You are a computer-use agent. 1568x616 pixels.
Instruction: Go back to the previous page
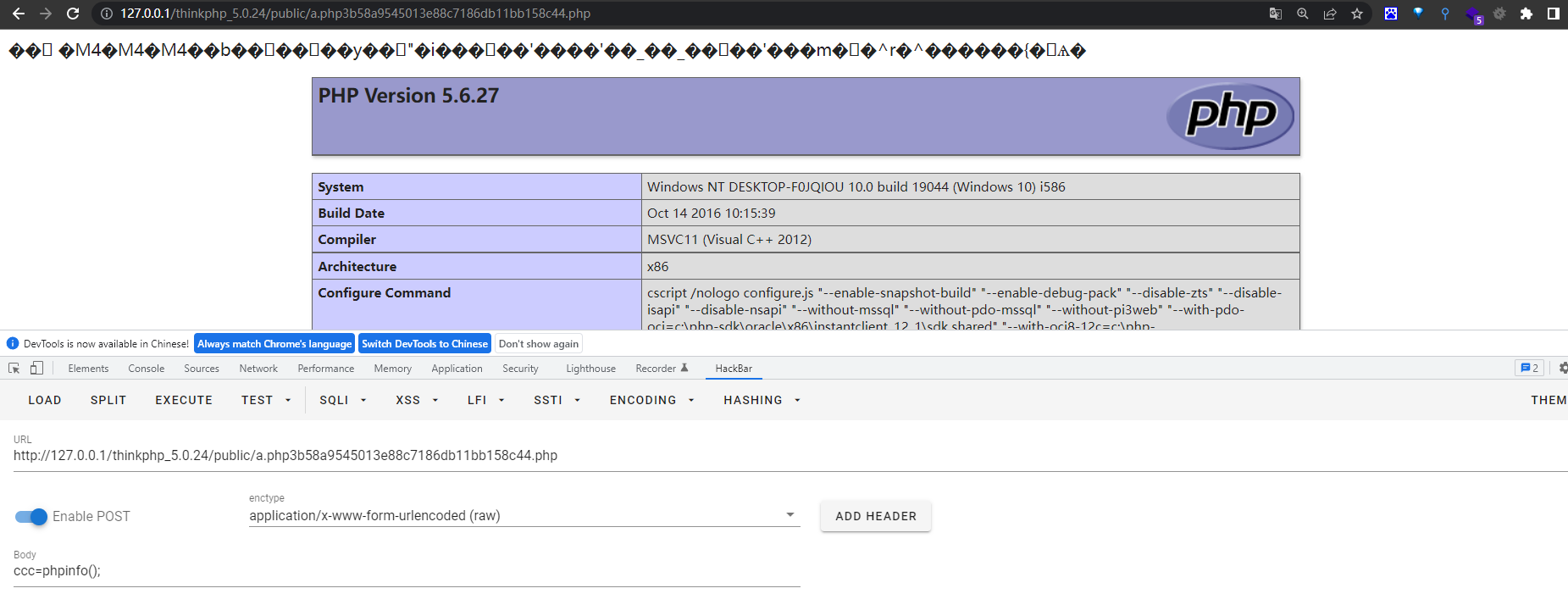[x=18, y=14]
